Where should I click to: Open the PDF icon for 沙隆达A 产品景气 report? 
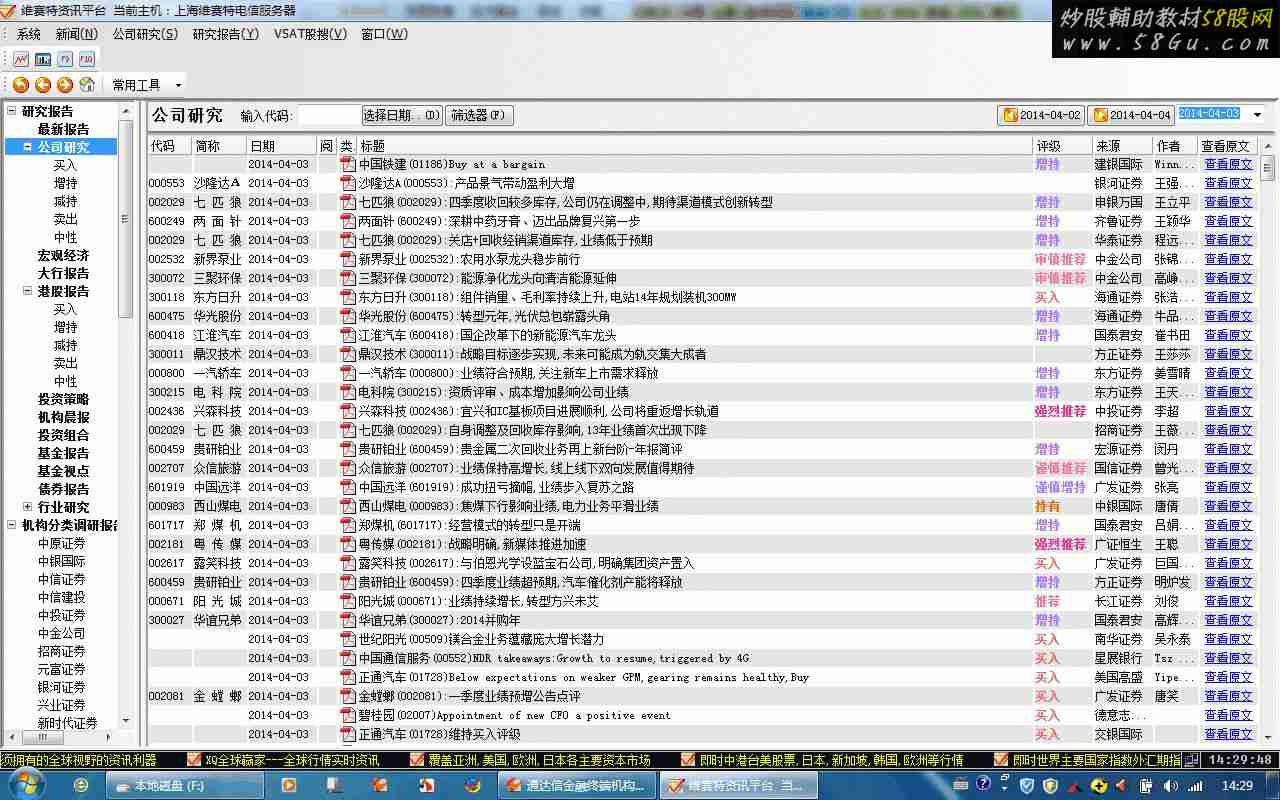click(348, 183)
